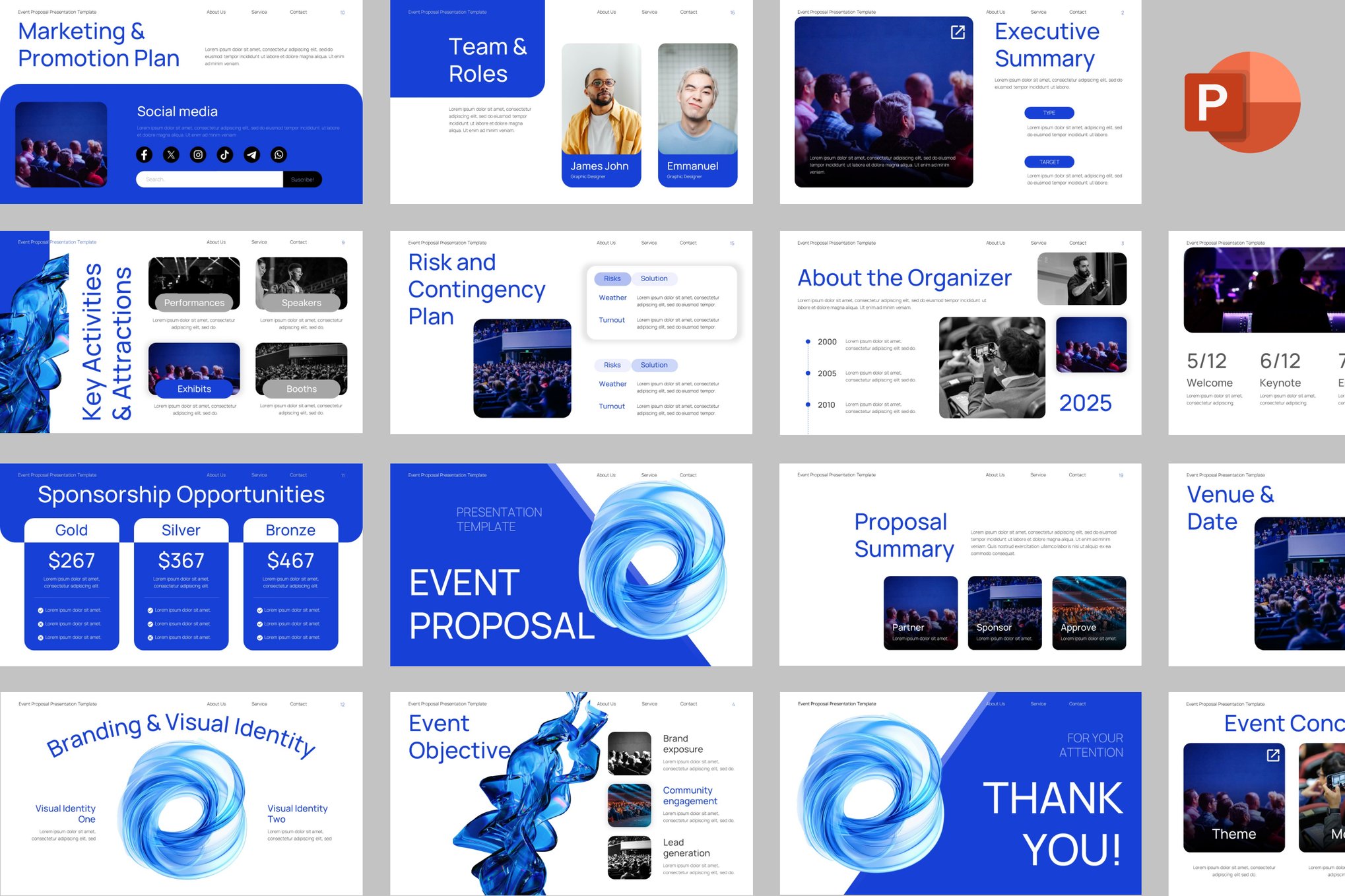Click the WhatsApp icon in Social media row

click(x=279, y=154)
